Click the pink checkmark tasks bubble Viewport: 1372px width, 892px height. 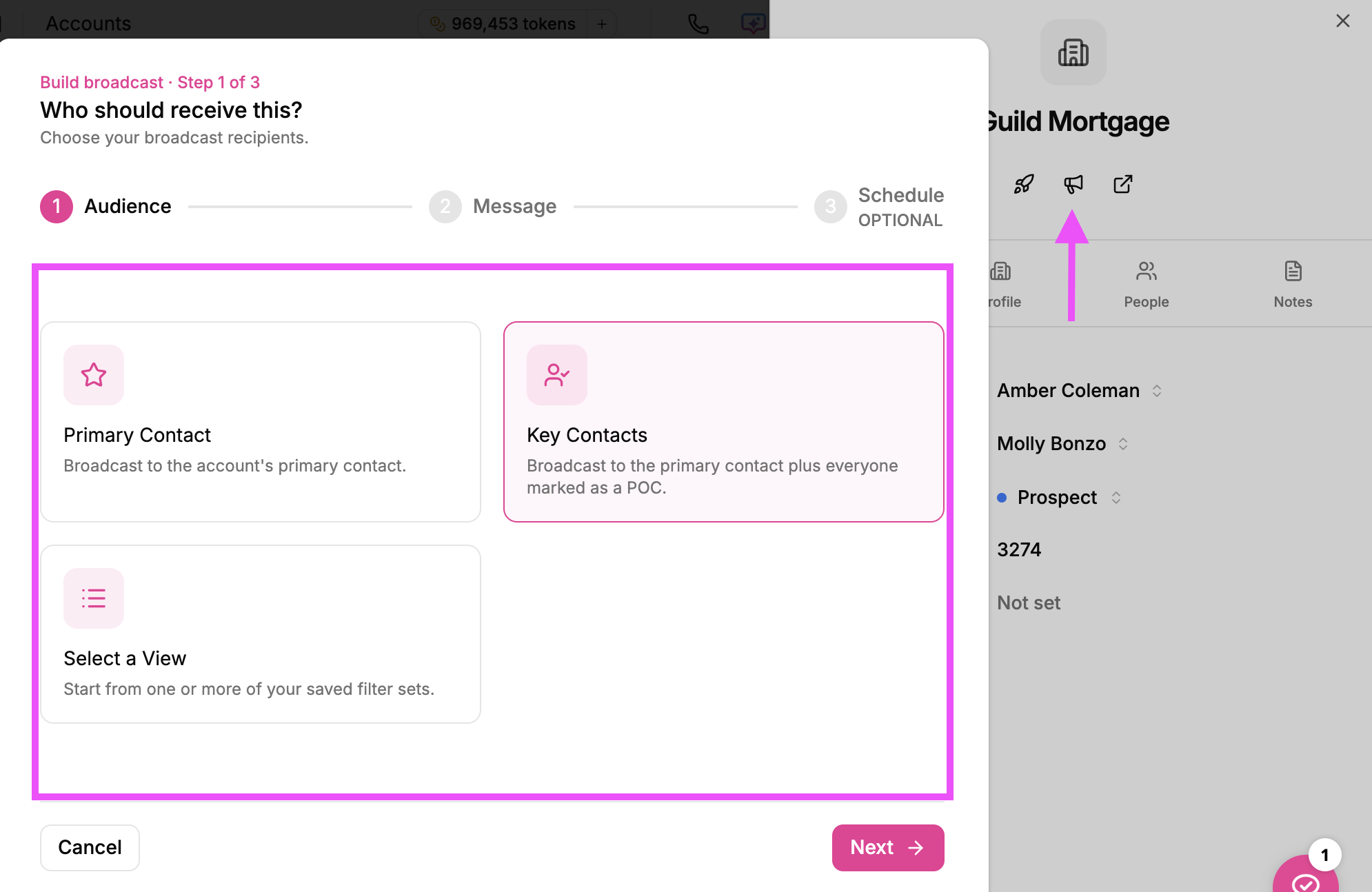[1306, 875]
